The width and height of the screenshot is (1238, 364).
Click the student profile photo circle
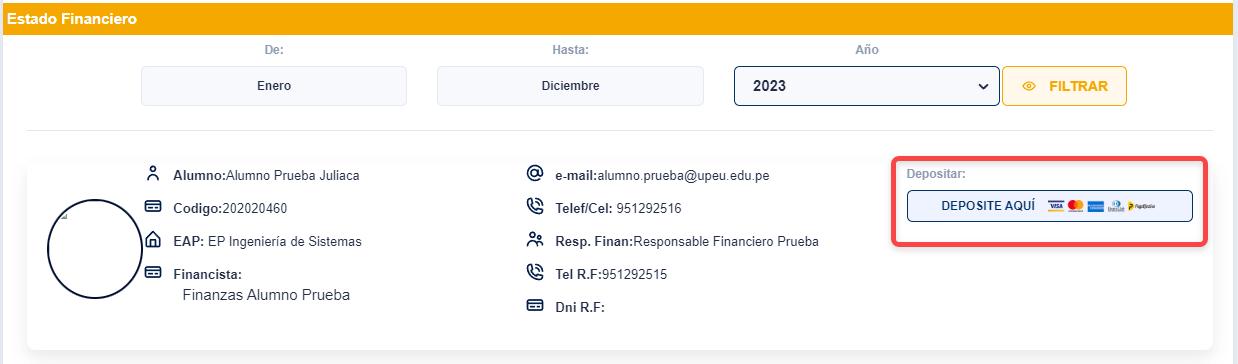(95, 248)
